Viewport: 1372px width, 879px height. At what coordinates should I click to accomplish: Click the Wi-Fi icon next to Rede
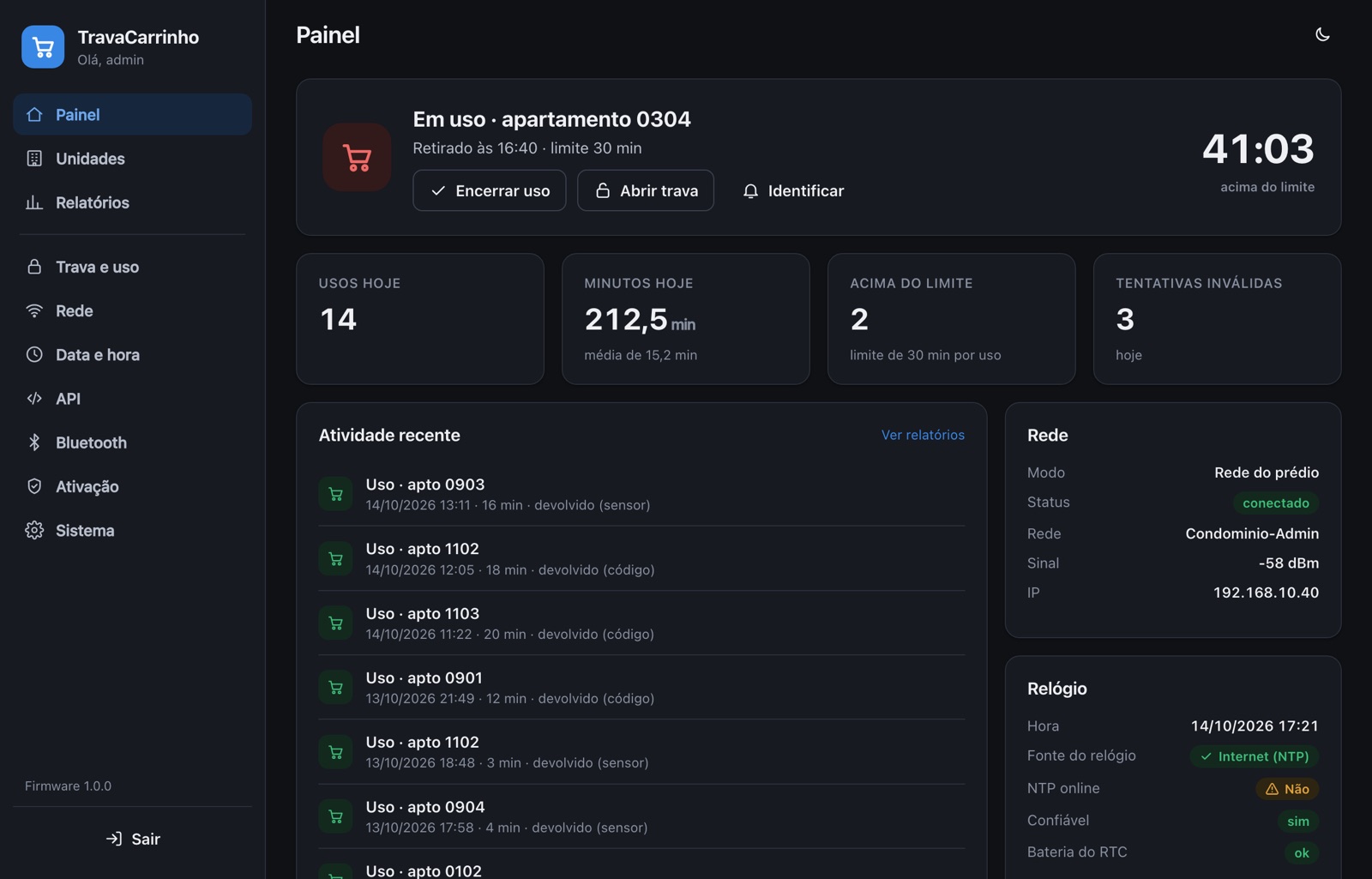pyautogui.click(x=34, y=310)
